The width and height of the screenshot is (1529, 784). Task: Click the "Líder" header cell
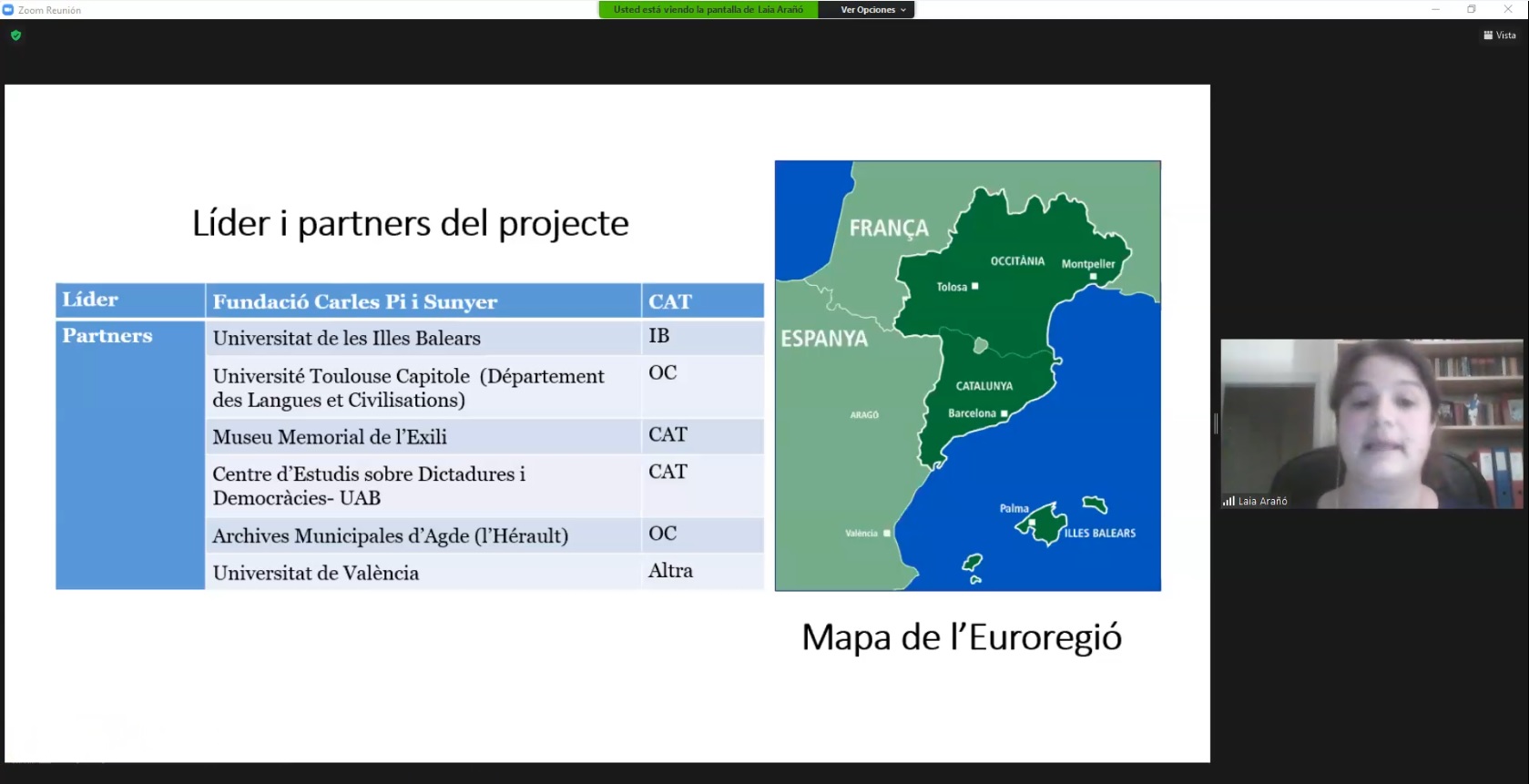pos(130,300)
